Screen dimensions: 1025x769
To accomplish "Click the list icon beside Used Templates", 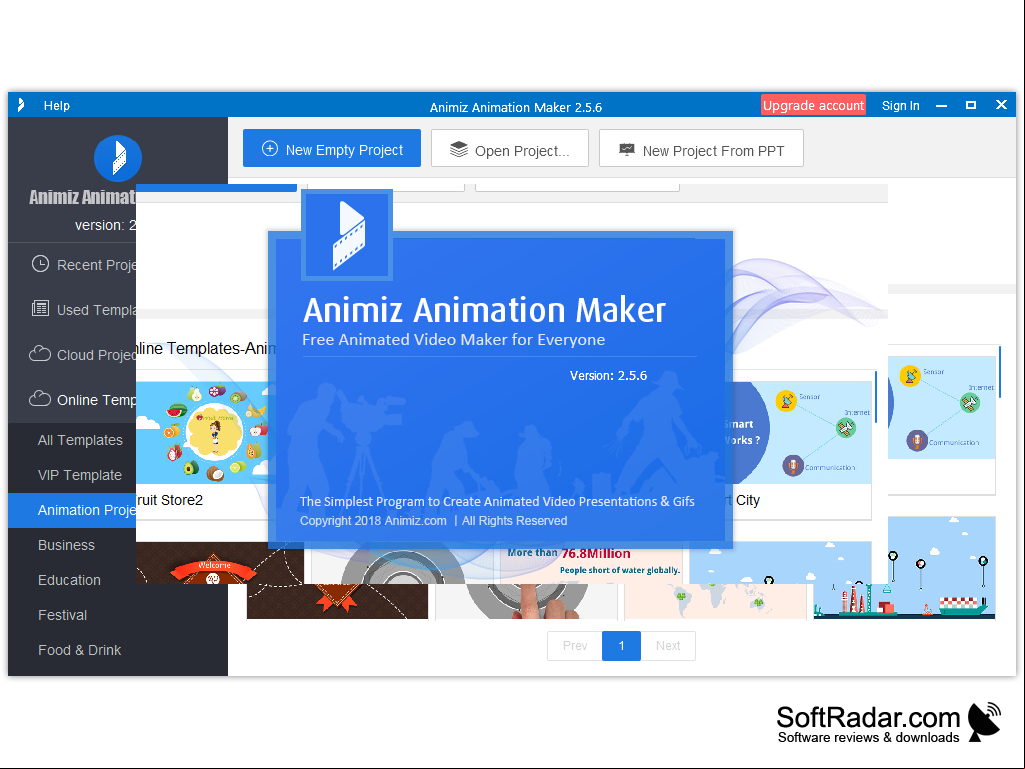I will [41, 308].
